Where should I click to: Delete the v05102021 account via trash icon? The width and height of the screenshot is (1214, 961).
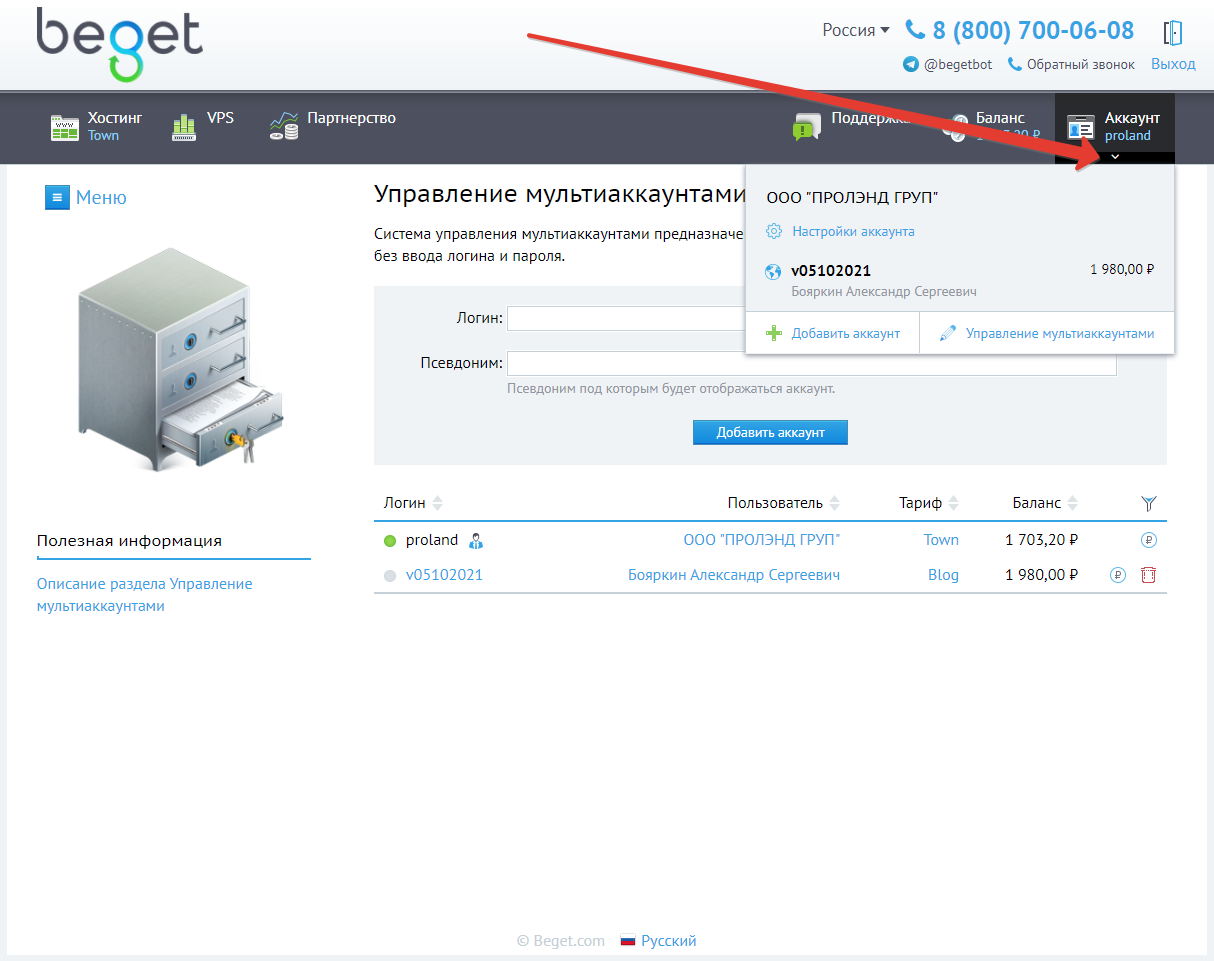pos(1148,575)
